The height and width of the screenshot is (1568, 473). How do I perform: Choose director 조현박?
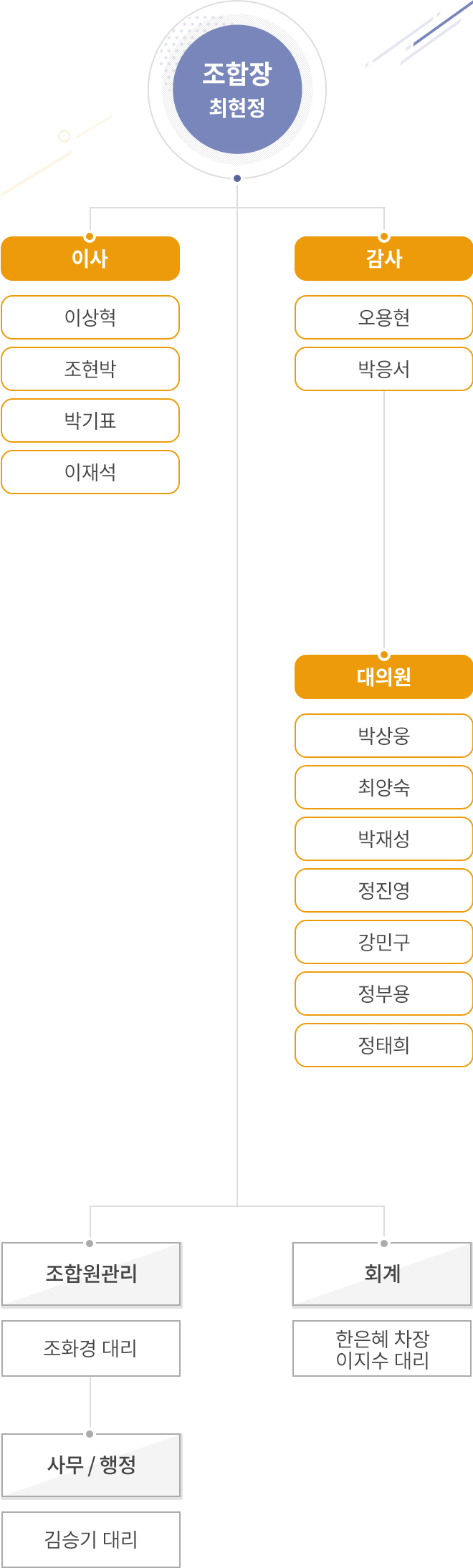tap(90, 369)
